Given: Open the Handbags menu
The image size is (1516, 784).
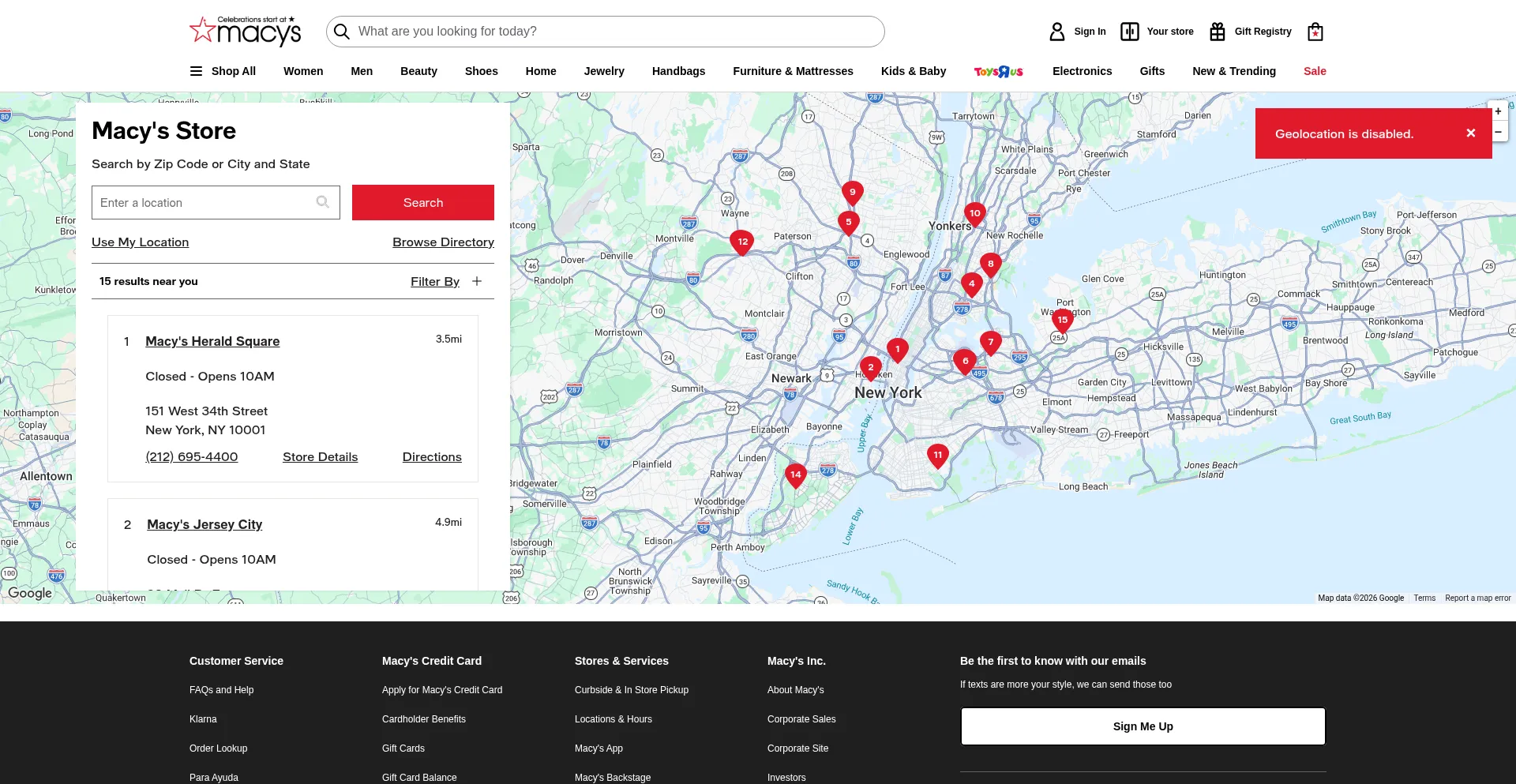Looking at the screenshot, I should coord(679,71).
